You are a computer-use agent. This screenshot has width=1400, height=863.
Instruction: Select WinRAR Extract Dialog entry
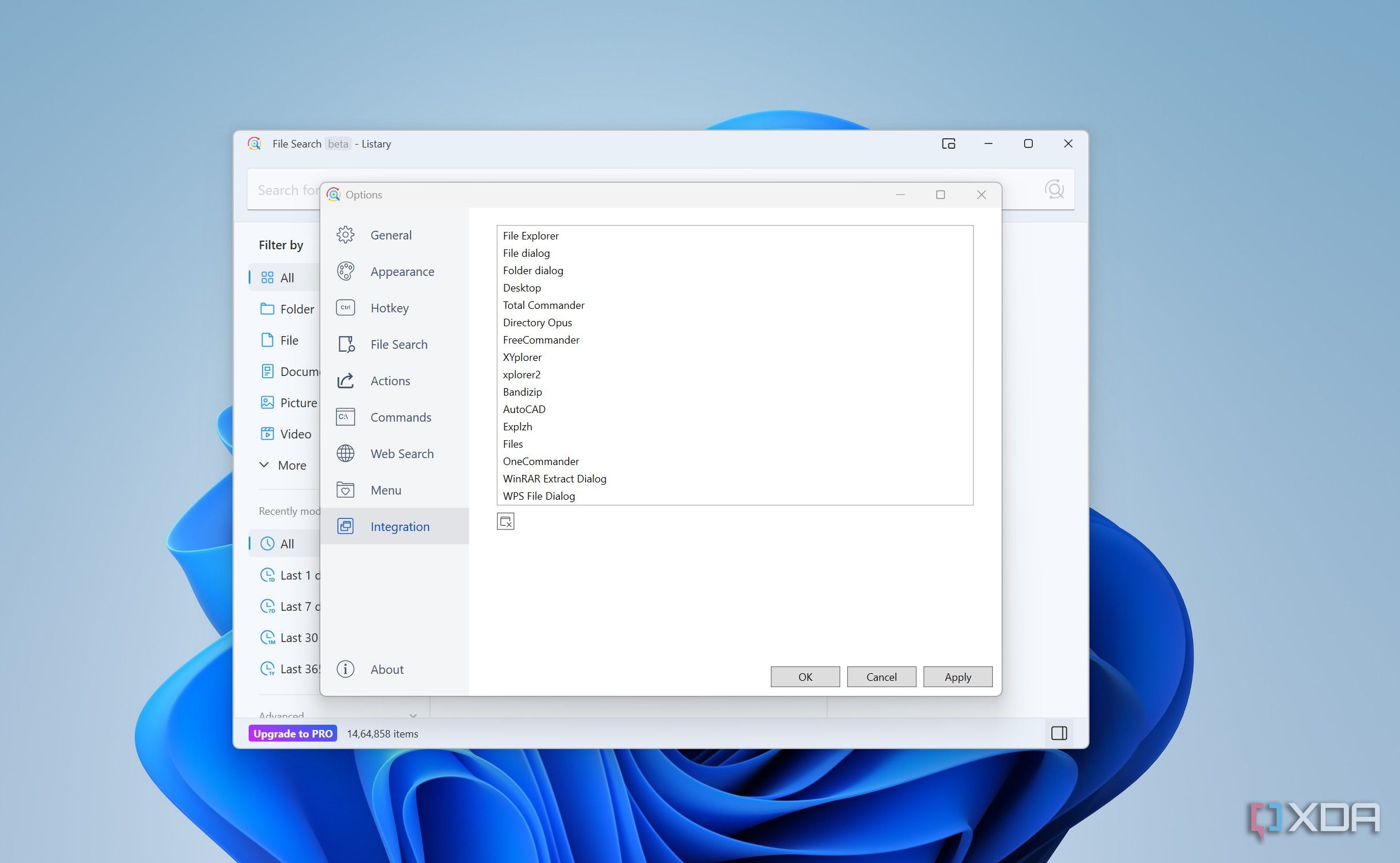pyautogui.click(x=734, y=478)
